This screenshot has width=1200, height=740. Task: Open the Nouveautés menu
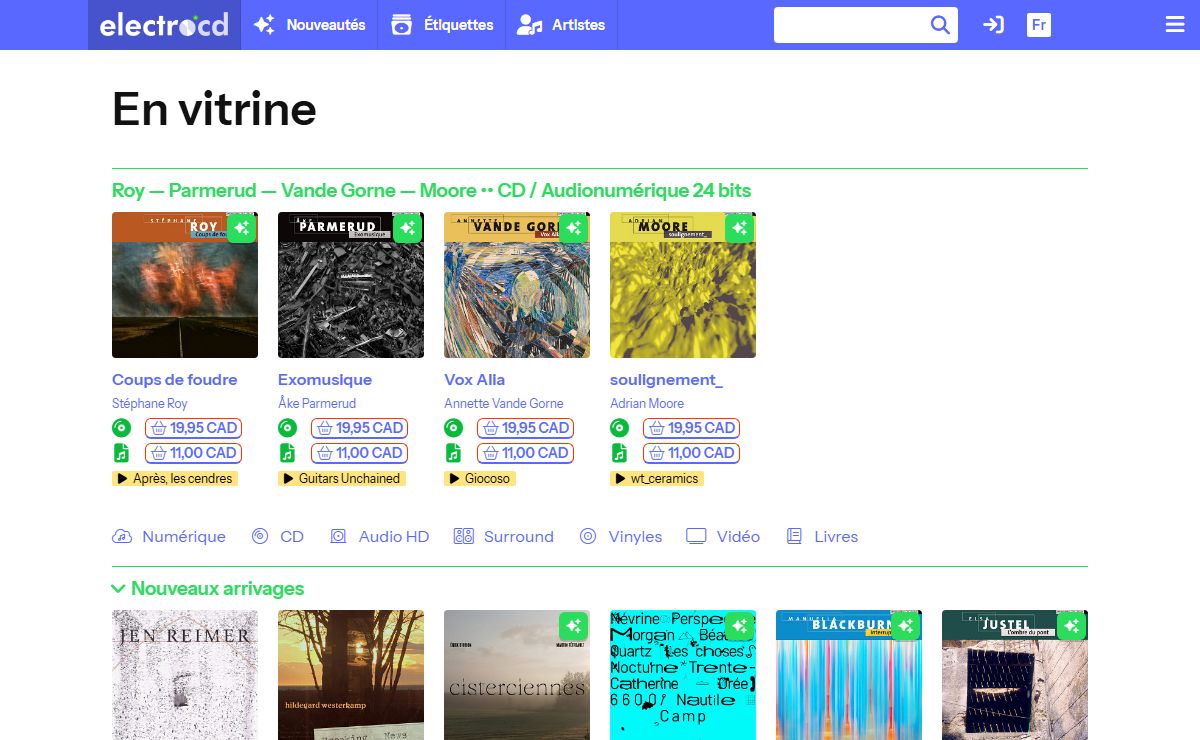(x=309, y=25)
